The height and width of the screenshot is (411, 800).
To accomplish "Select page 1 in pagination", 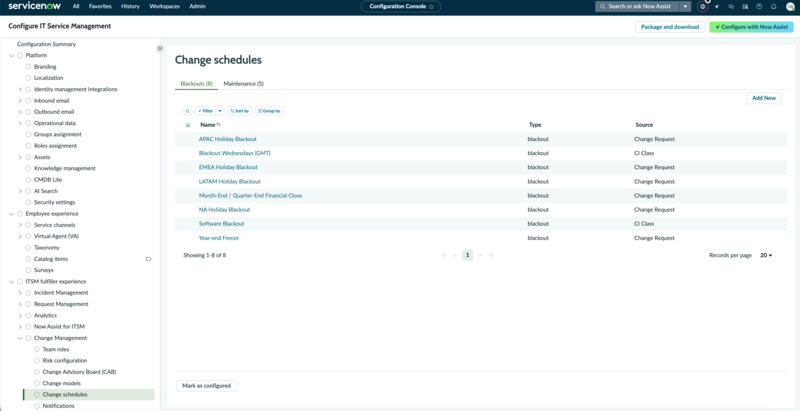I will tap(467, 255).
